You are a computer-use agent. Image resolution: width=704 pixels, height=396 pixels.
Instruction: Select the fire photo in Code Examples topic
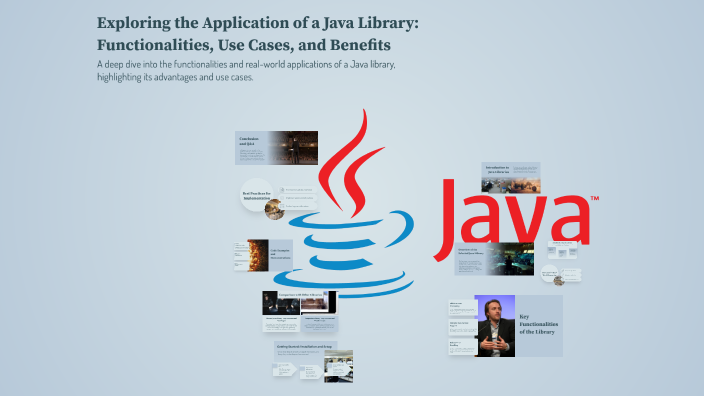pyautogui.click(x=258, y=255)
